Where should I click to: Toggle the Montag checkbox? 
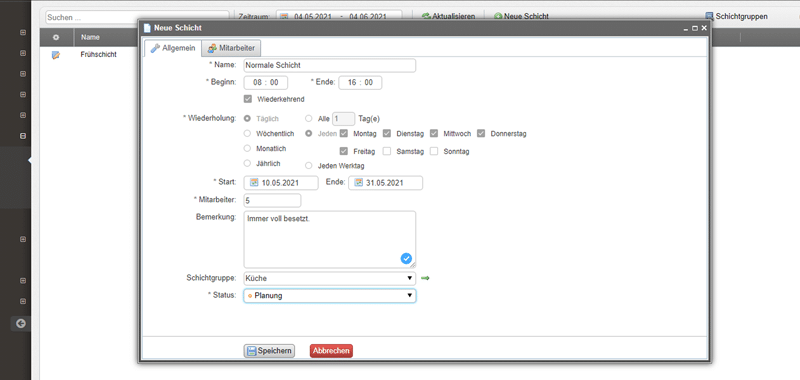344,134
